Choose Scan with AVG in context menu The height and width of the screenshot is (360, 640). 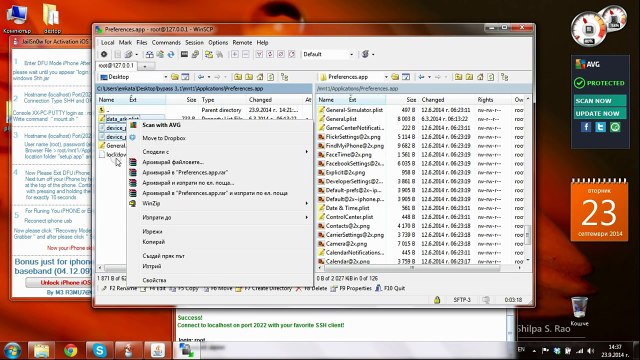219,125
